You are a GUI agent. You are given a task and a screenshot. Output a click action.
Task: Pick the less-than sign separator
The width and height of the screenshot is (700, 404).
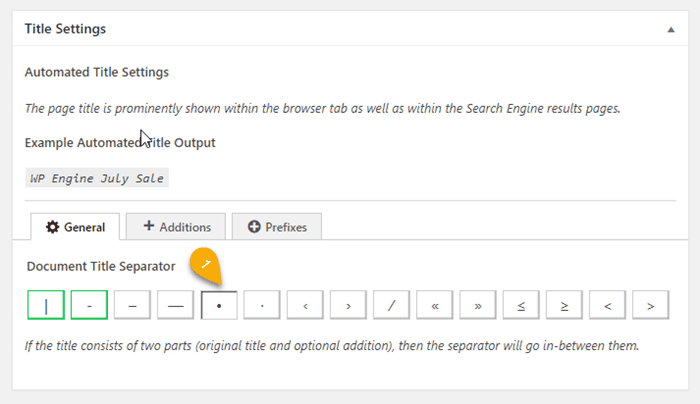pyautogui.click(x=607, y=305)
